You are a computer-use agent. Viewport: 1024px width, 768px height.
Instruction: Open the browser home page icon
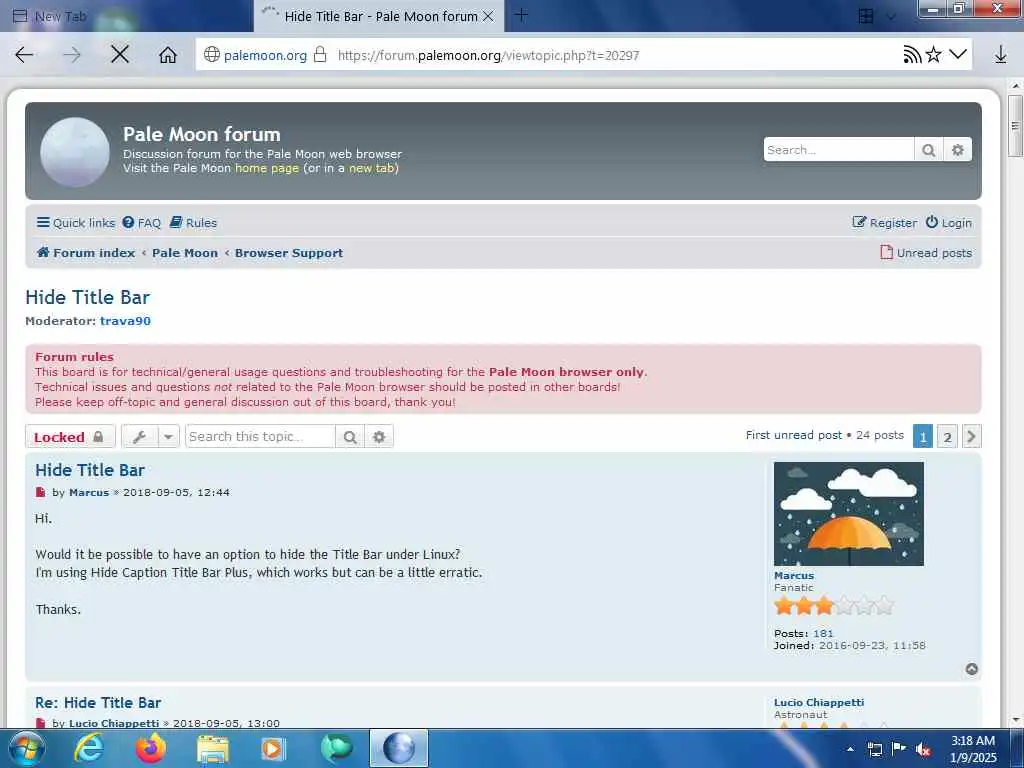point(168,55)
